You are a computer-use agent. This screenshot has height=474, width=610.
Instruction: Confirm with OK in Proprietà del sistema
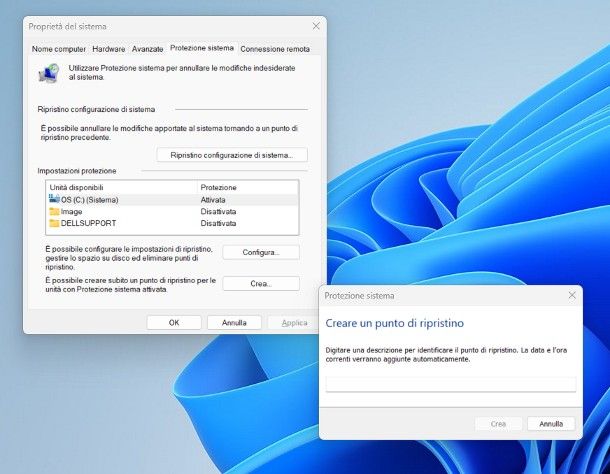174,323
